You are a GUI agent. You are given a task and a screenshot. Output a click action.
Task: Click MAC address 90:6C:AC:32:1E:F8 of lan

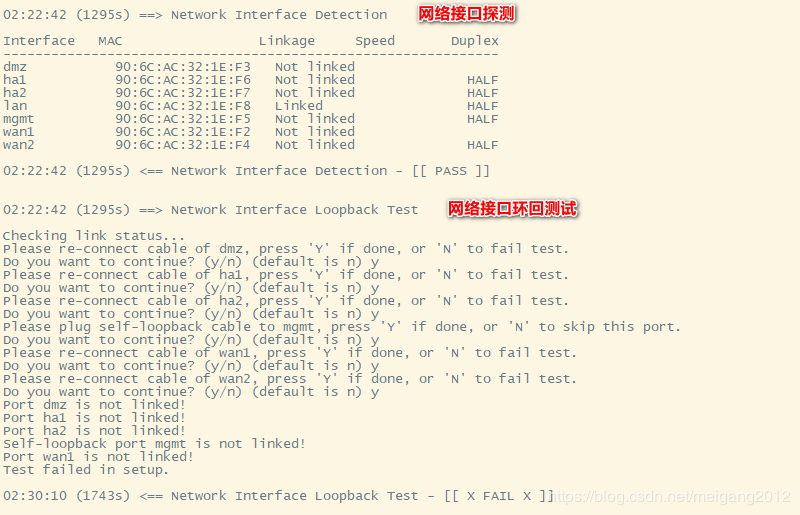pyautogui.click(x=183, y=106)
